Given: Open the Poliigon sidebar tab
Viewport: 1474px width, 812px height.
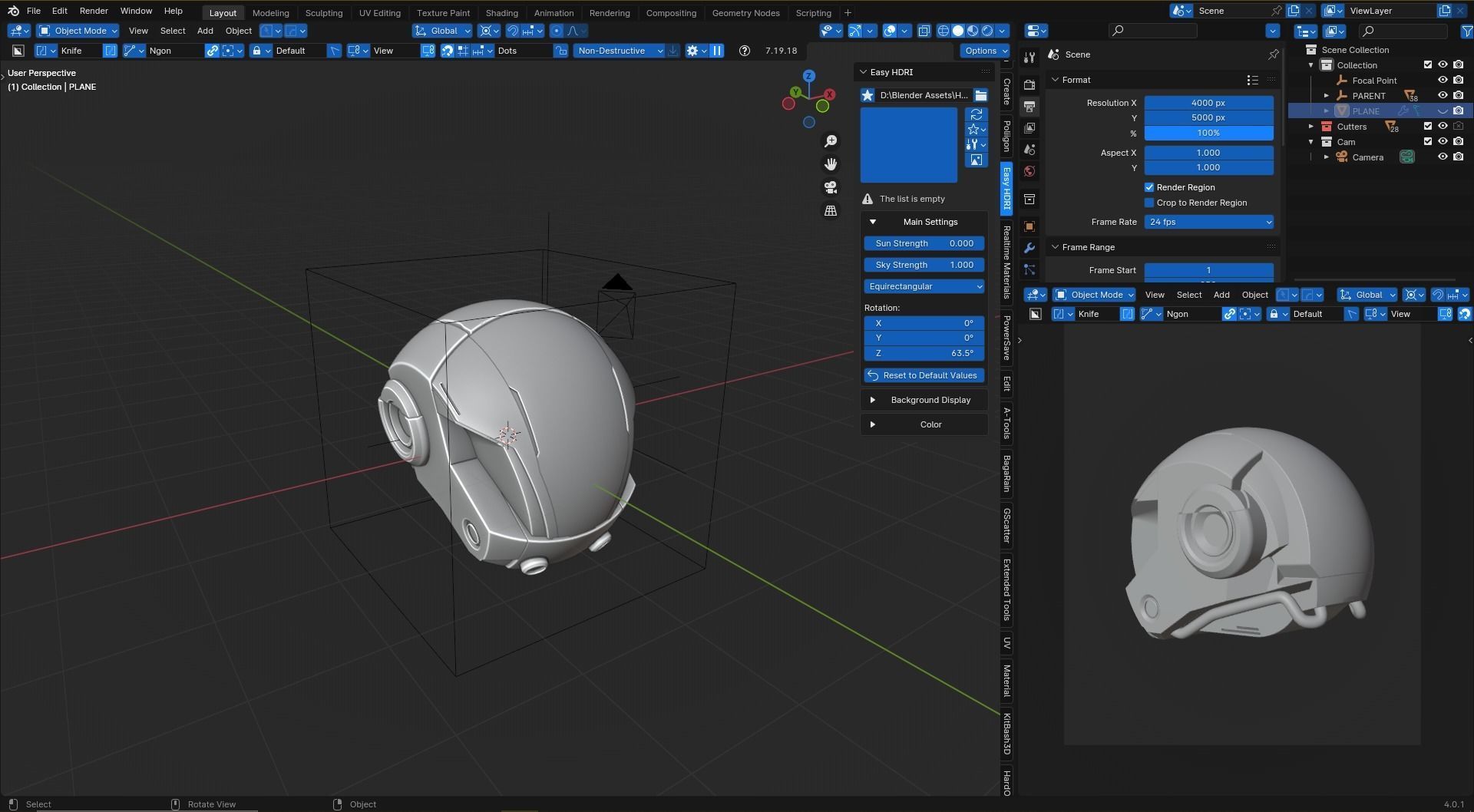Looking at the screenshot, I should pos(1006,136).
